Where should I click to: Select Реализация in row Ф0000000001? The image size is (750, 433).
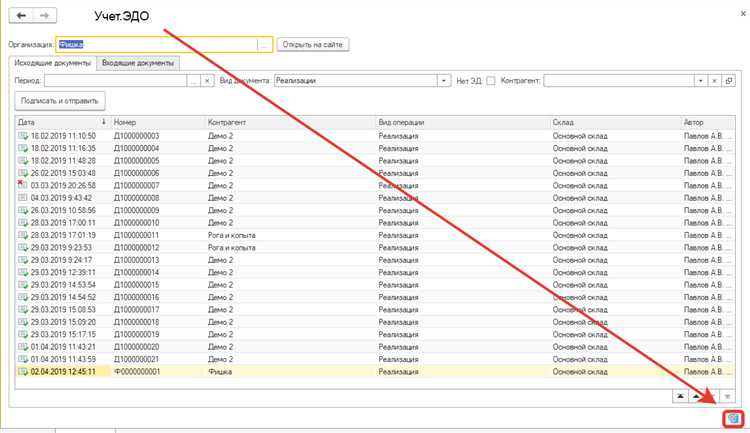click(398, 372)
